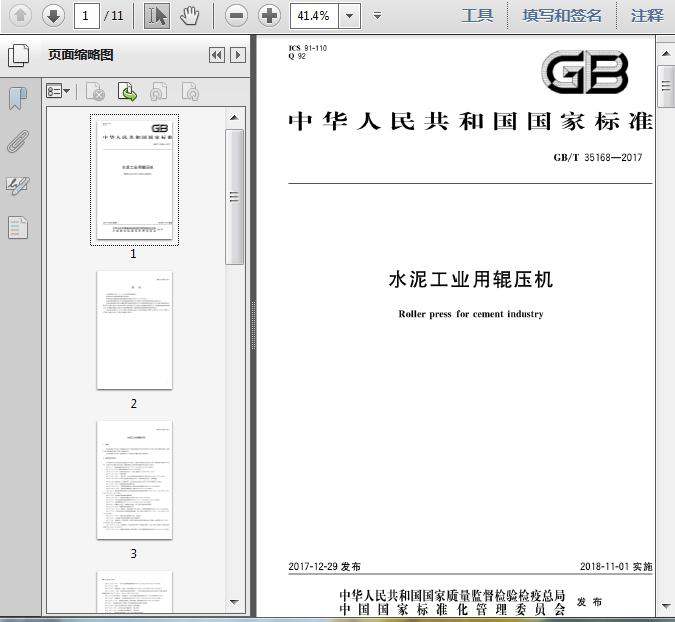Open the 注释 (Comment) pane

coord(647,15)
